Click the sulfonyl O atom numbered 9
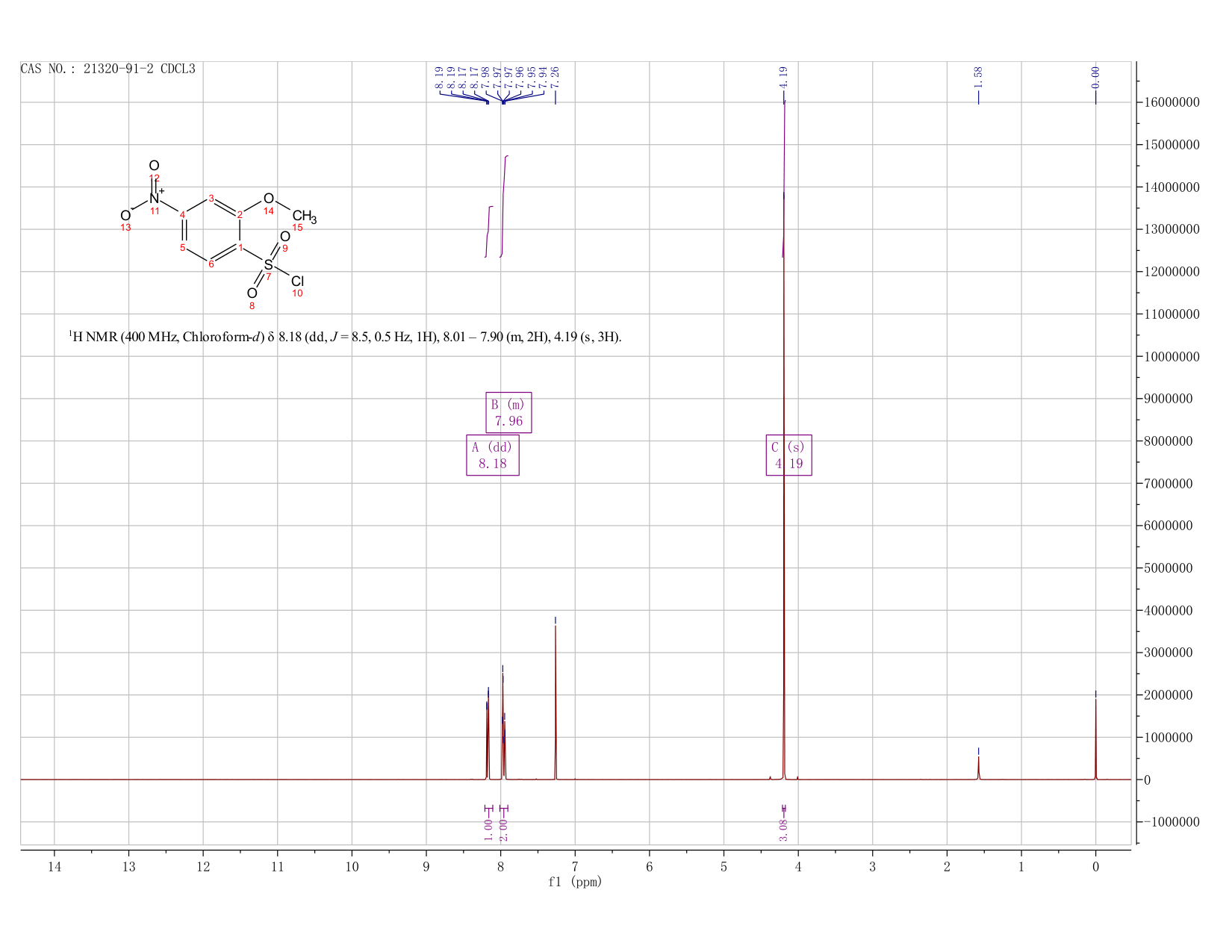Screen dimensions: 1232x952 point(284,237)
